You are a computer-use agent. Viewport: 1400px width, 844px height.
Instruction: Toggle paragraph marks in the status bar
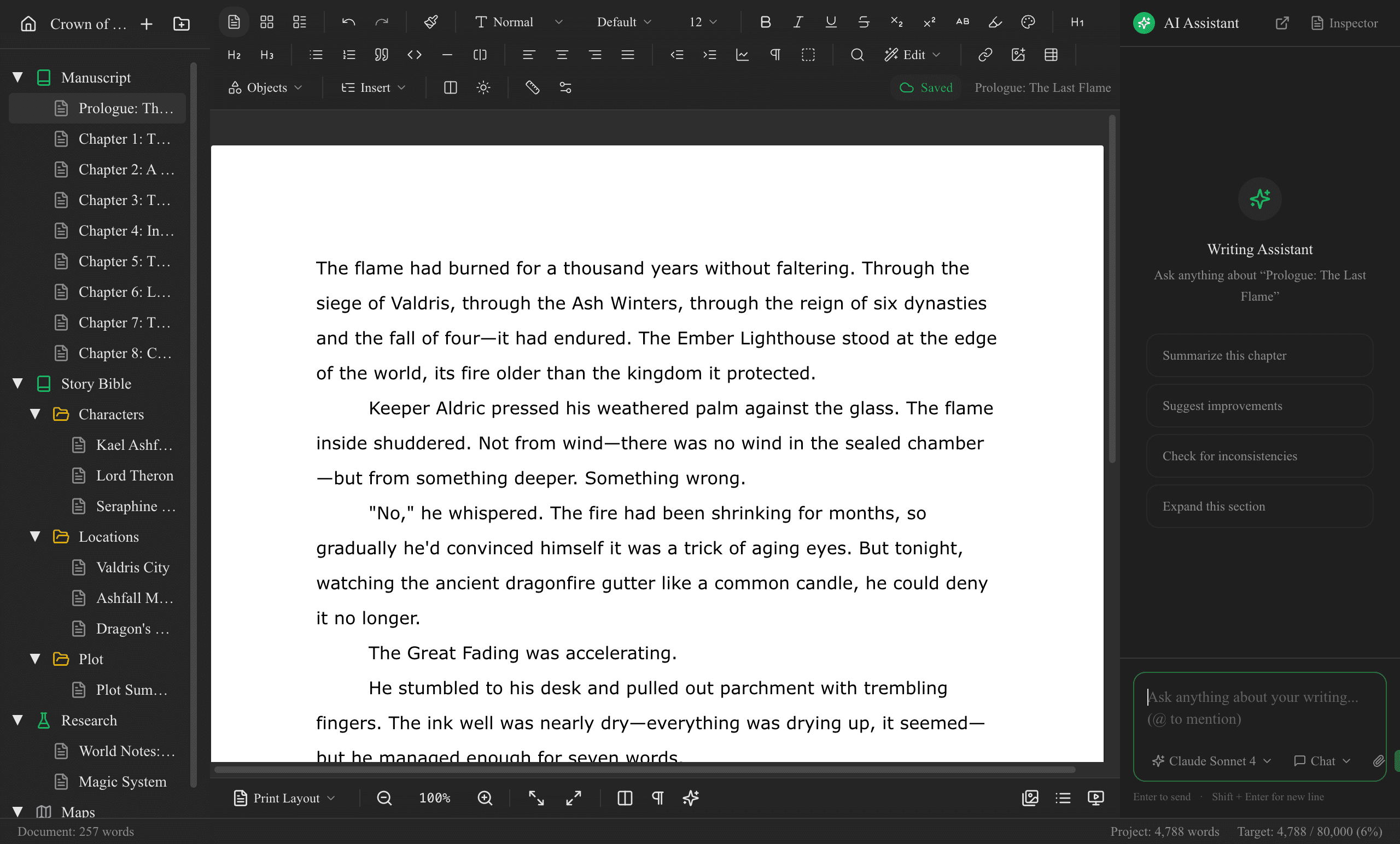[657, 798]
